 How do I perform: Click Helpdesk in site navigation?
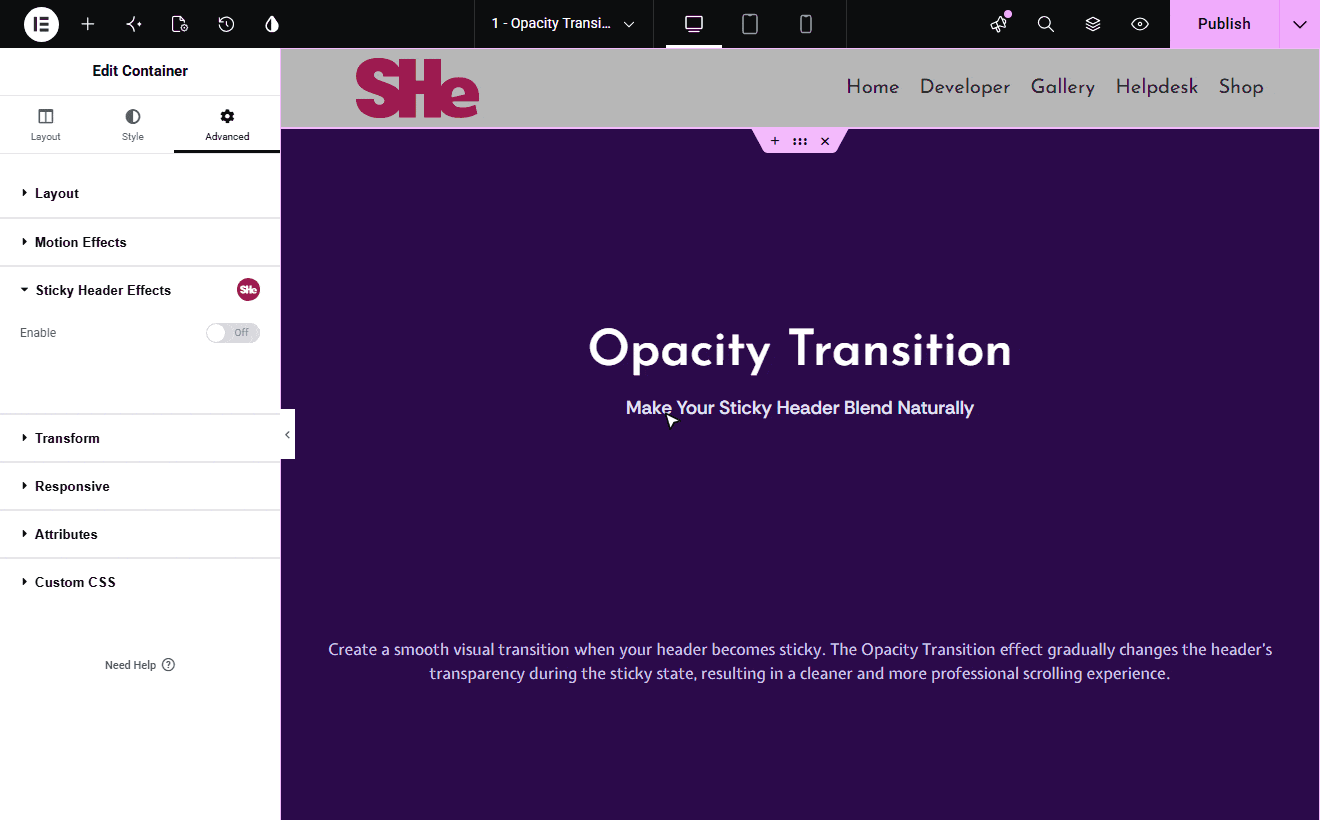pyautogui.click(x=1157, y=88)
